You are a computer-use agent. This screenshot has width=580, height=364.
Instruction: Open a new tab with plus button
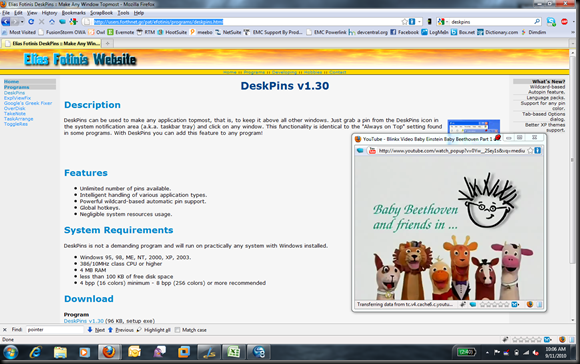(x=108, y=44)
